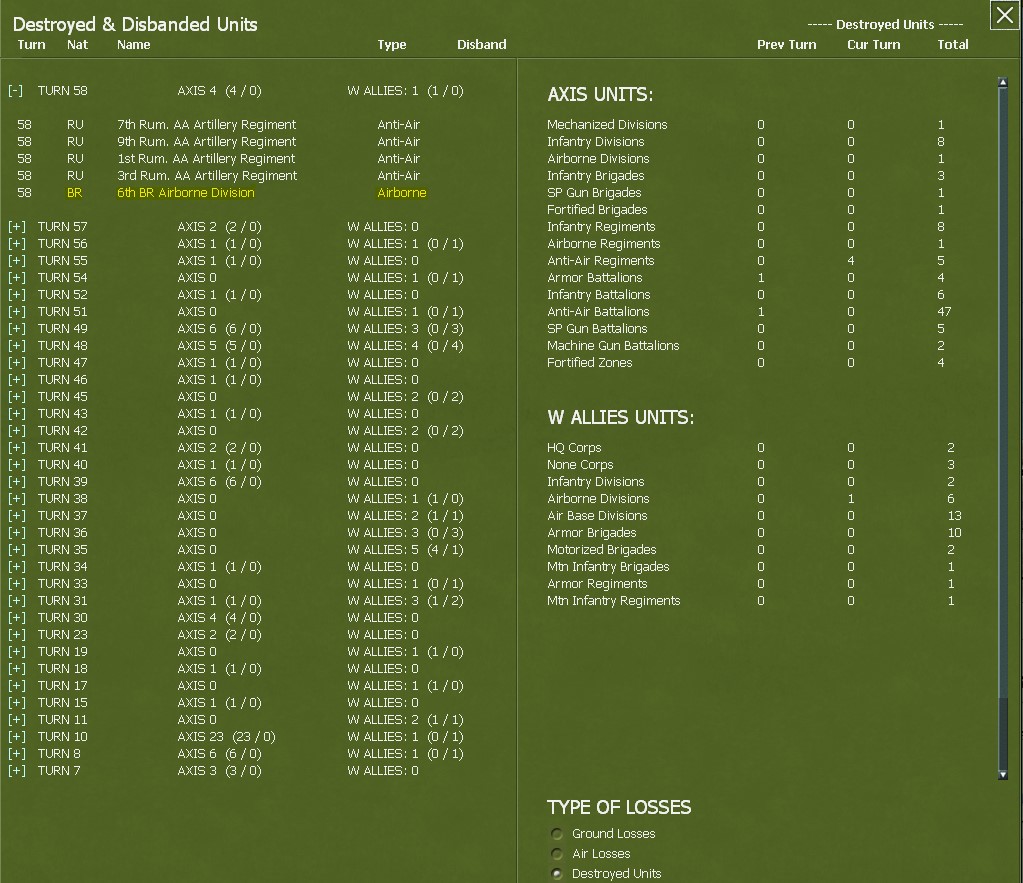The image size is (1023, 883).
Task: Click the scrollbar down arrow
Action: (x=1003, y=774)
